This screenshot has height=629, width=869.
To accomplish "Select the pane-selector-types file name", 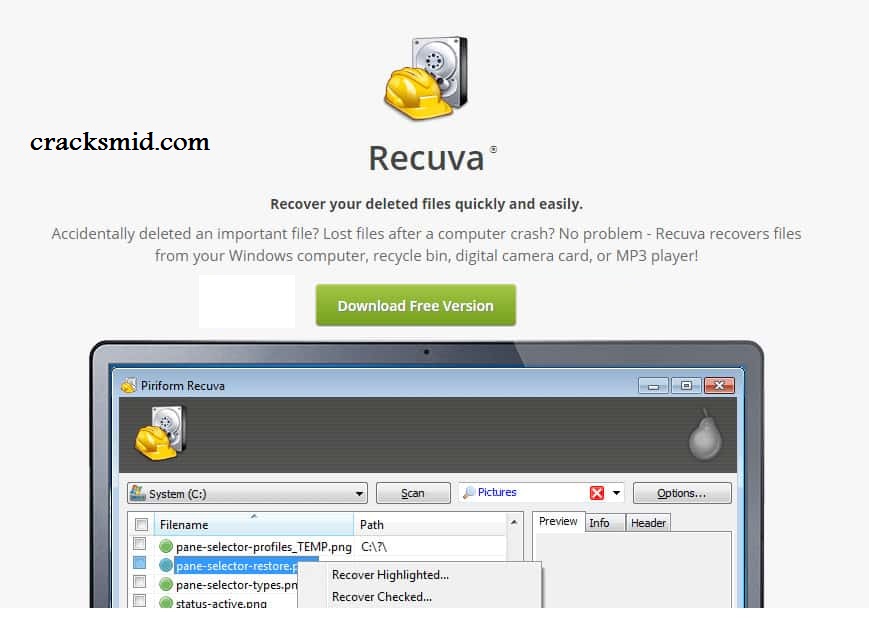I will (237, 585).
